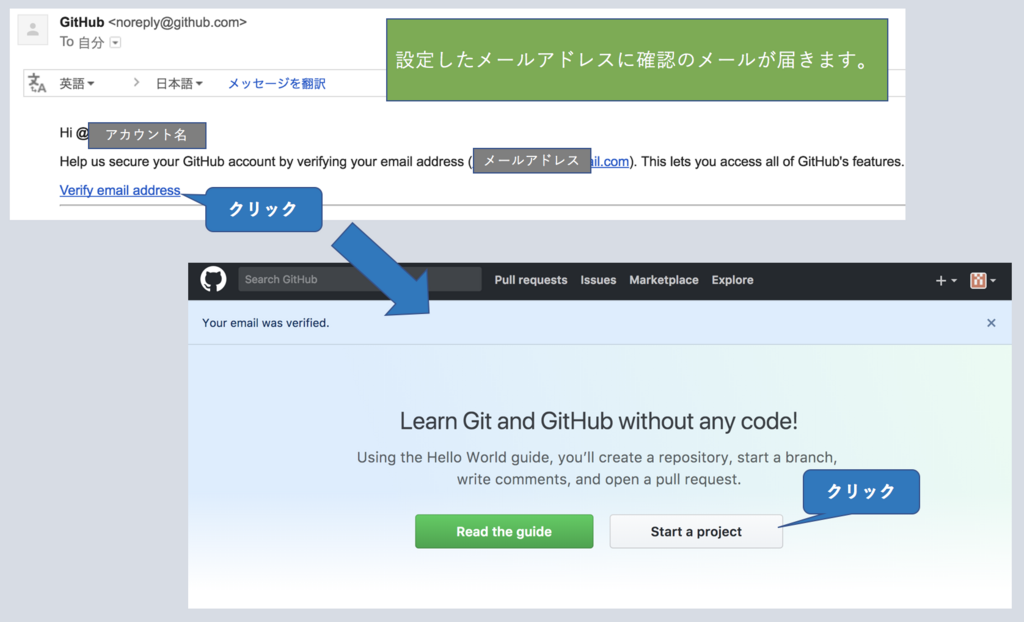Expand the 'To 自分' recipient details arrow
The image size is (1024, 622).
tap(116, 42)
